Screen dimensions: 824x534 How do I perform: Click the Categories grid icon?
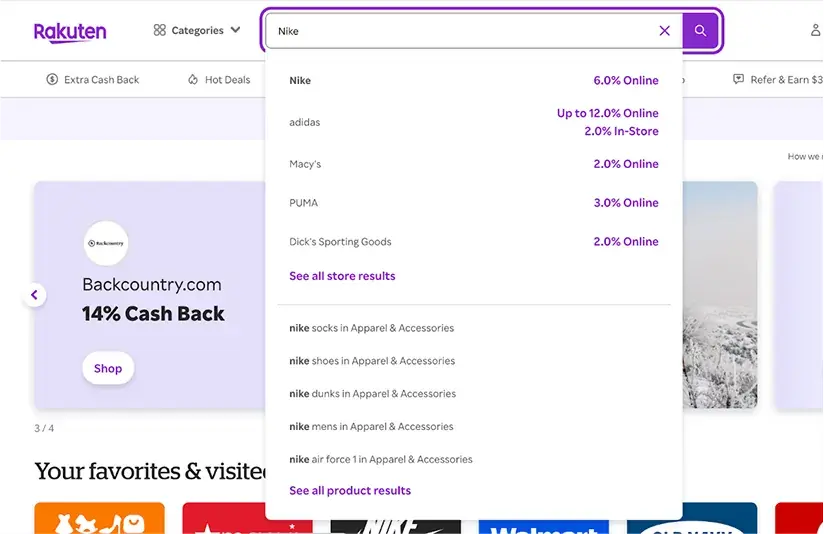[160, 30]
